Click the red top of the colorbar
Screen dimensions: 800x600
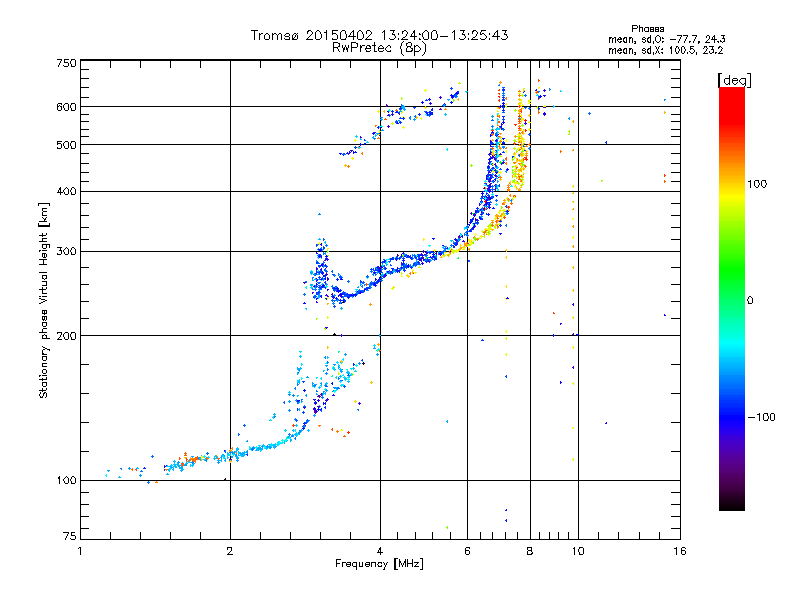click(x=731, y=93)
